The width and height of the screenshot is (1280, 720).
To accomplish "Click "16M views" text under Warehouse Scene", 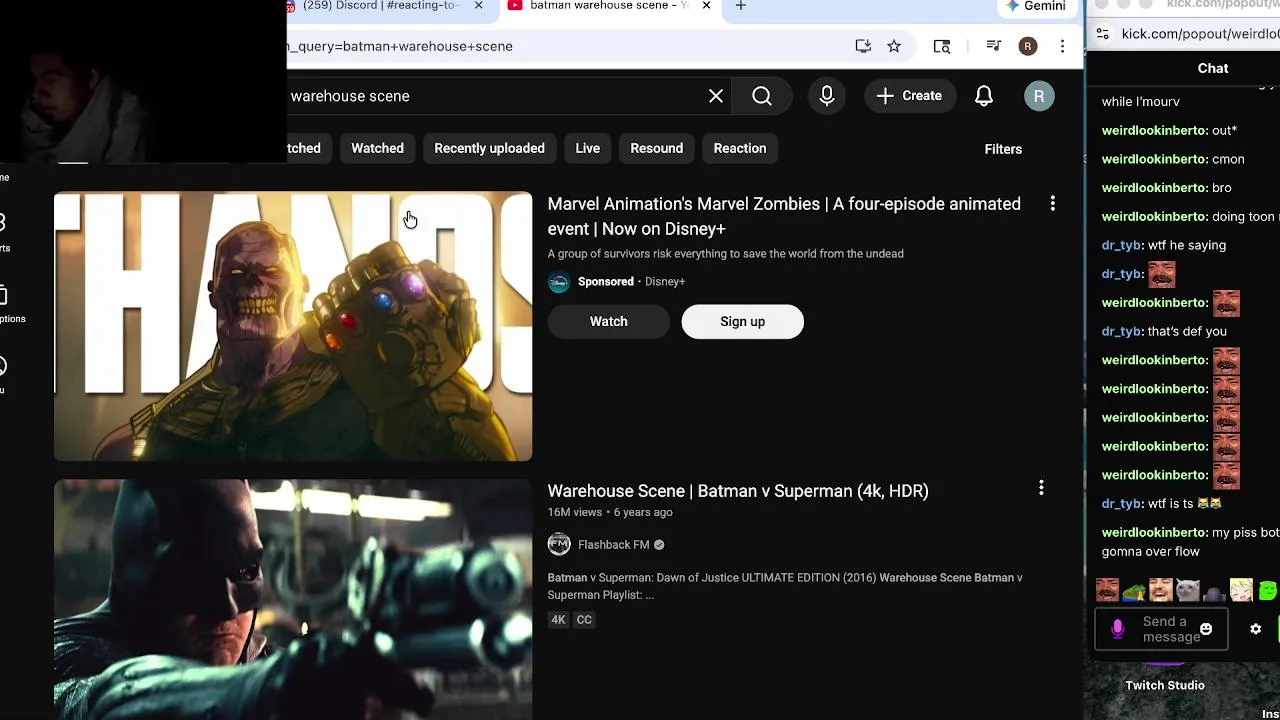I will tap(575, 512).
